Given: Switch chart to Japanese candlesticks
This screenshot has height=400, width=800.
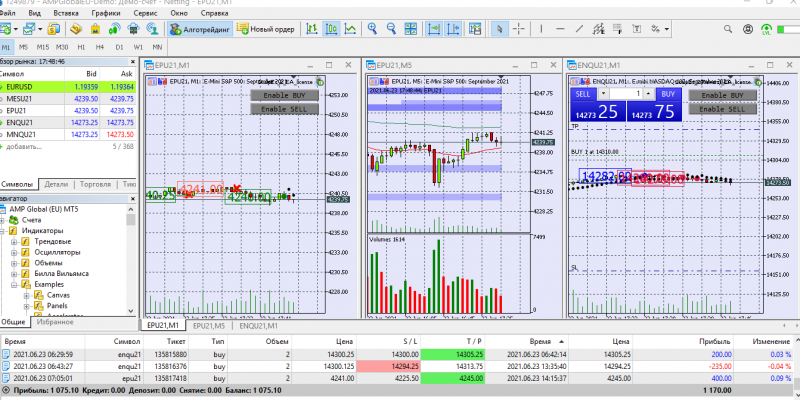Looking at the screenshot, I should point(331,29).
